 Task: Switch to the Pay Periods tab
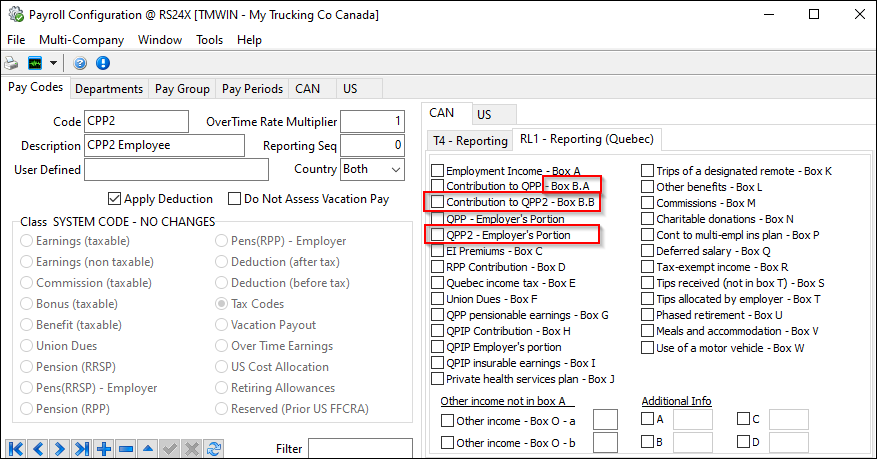tap(252, 89)
